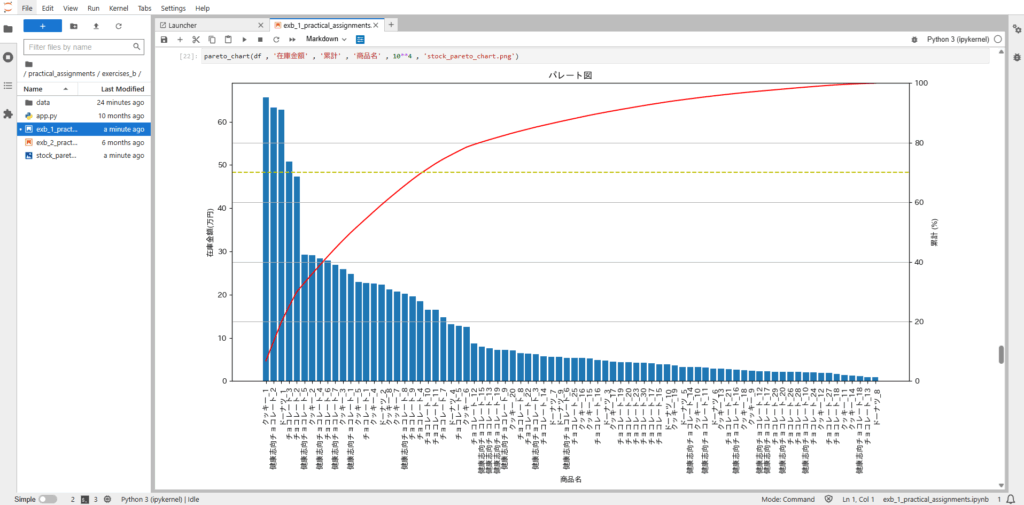Open the Running Terminals and Kernels sidebar
Viewport: 1024px width, 505px height.
click(x=8, y=57)
